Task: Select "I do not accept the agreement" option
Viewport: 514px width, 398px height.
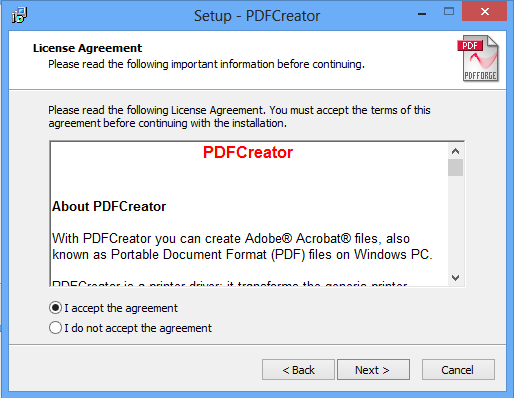Action: click(55, 328)
